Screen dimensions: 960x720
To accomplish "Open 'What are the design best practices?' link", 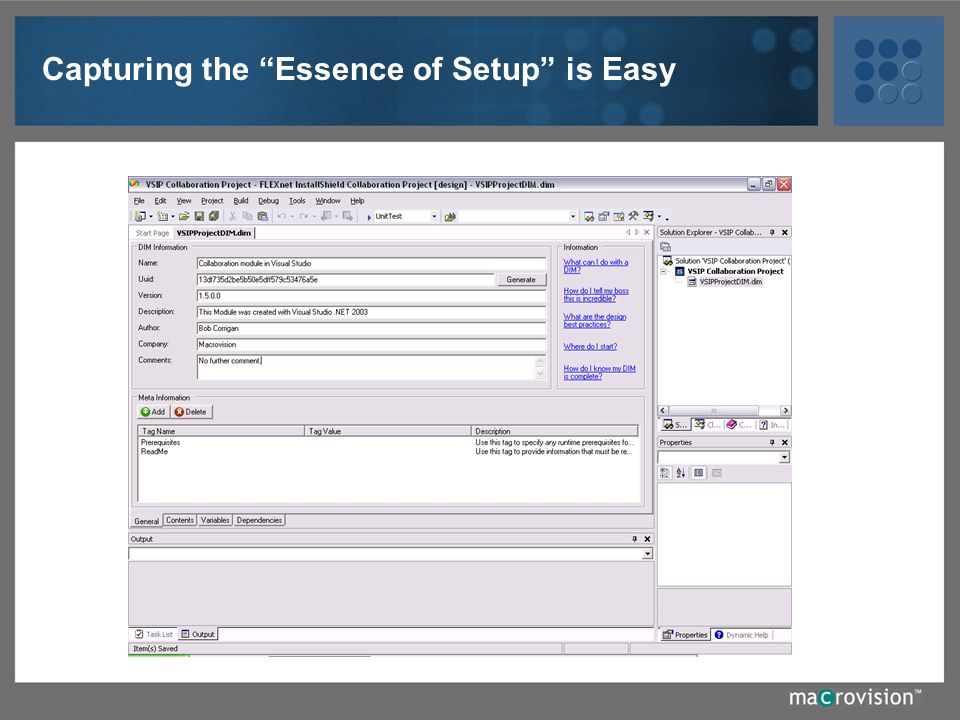I will tap(594, 321).
